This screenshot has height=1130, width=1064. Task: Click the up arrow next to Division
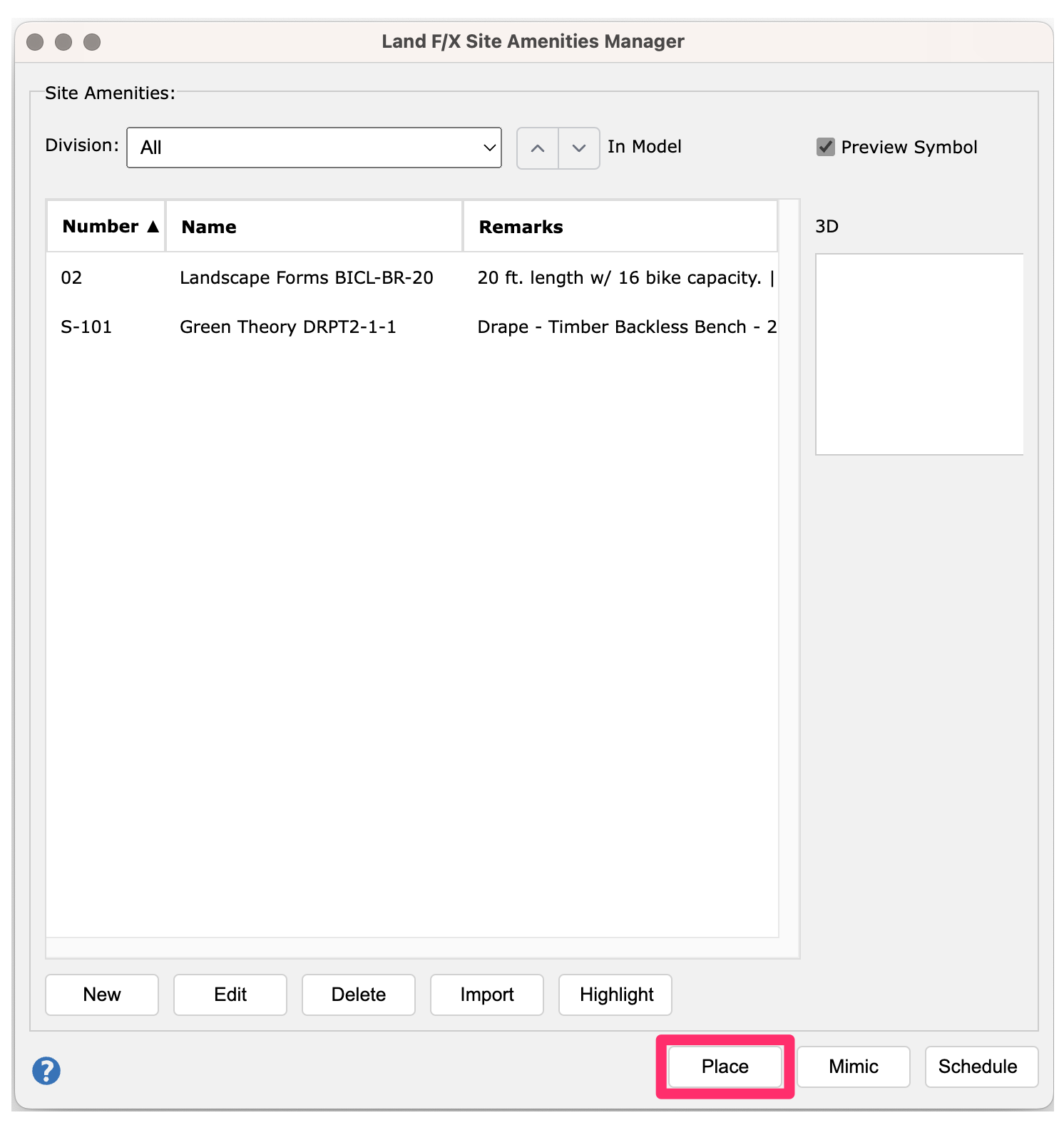pyautogui.click(x=538, y=148)
